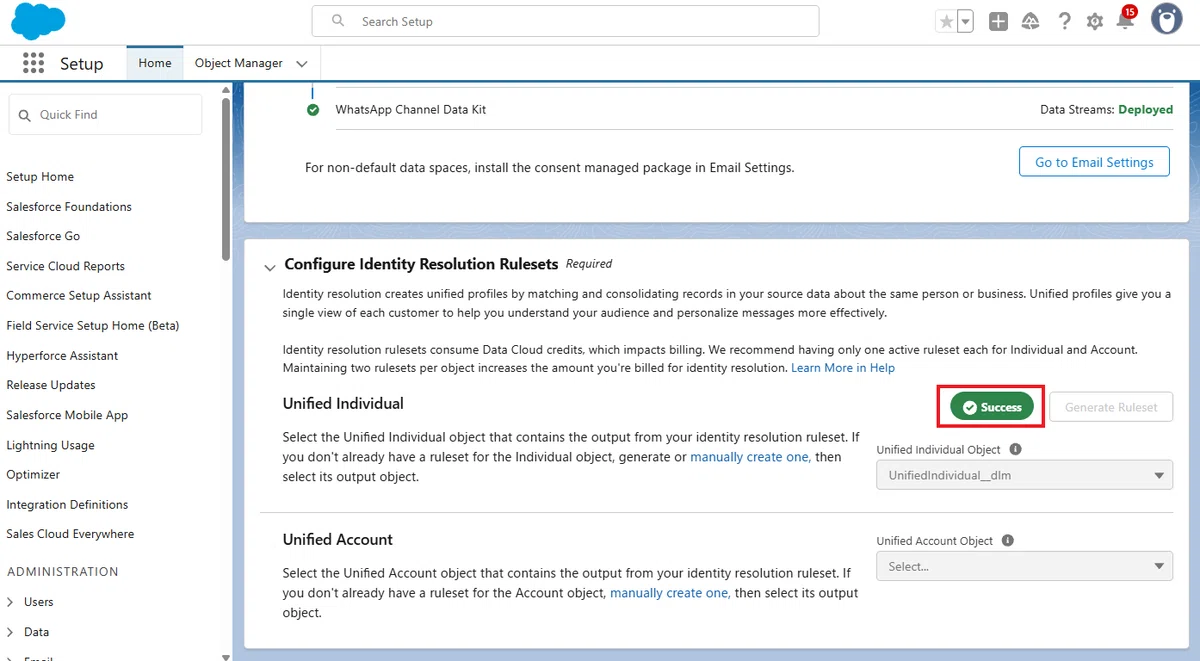Image resolution: width=1200 pixels, height=661 pixels.
Task: Open Hyperforce Assistant in sidebar
Action: point(62,356)
